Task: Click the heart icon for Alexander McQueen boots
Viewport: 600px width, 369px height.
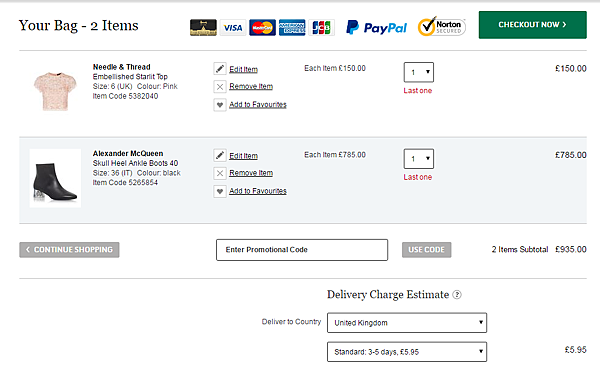Action: pos(220,191)
